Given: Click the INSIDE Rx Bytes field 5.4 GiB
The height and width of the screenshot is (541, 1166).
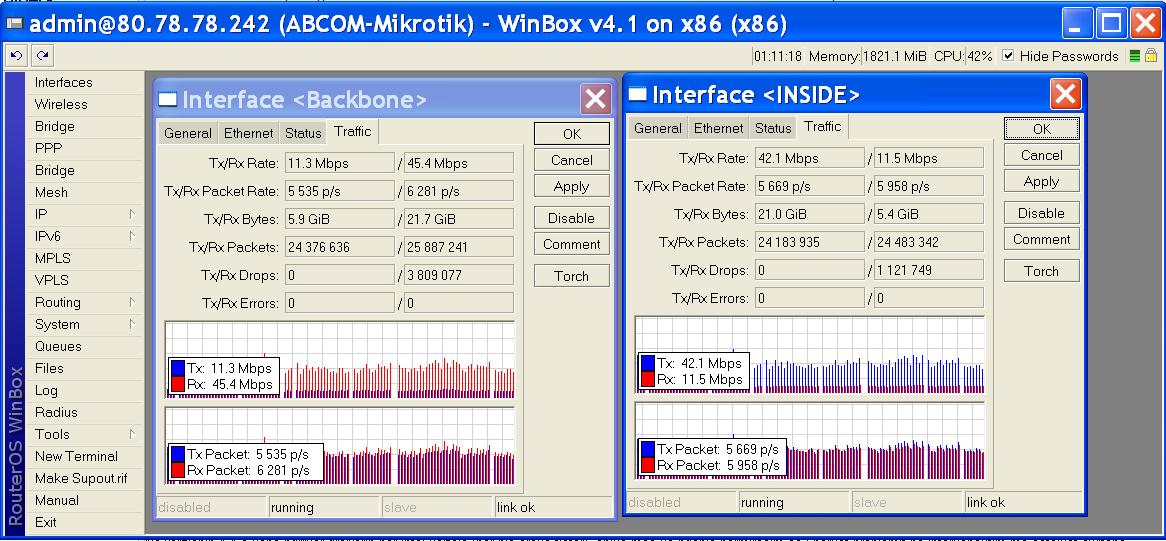Looking at the screenshot, I should pos(928,214).
